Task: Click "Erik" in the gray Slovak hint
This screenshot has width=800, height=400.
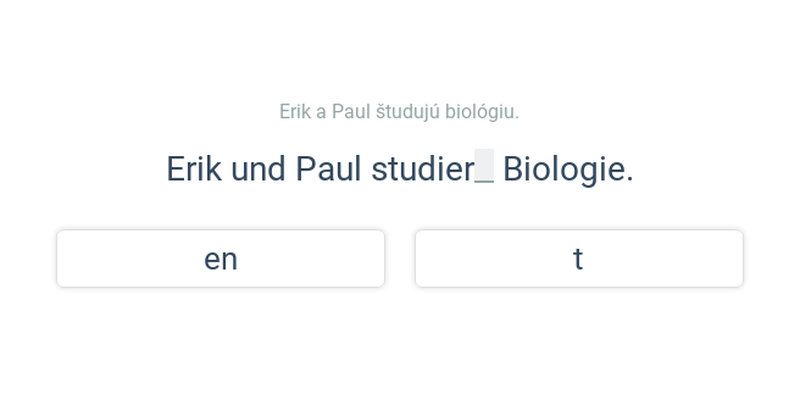Action: (295, 112)
